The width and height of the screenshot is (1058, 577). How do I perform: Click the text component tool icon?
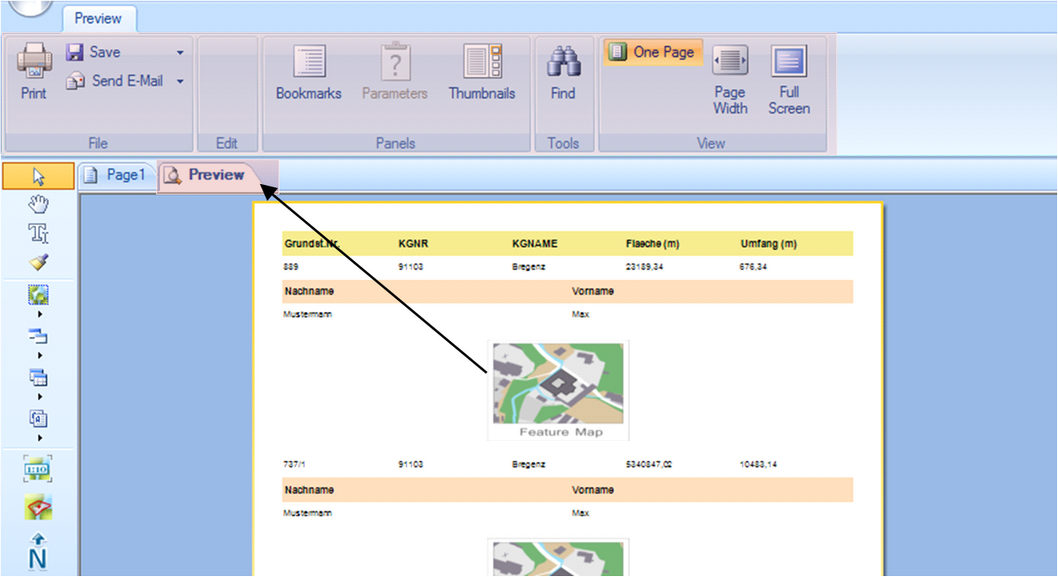coord(38,419)
